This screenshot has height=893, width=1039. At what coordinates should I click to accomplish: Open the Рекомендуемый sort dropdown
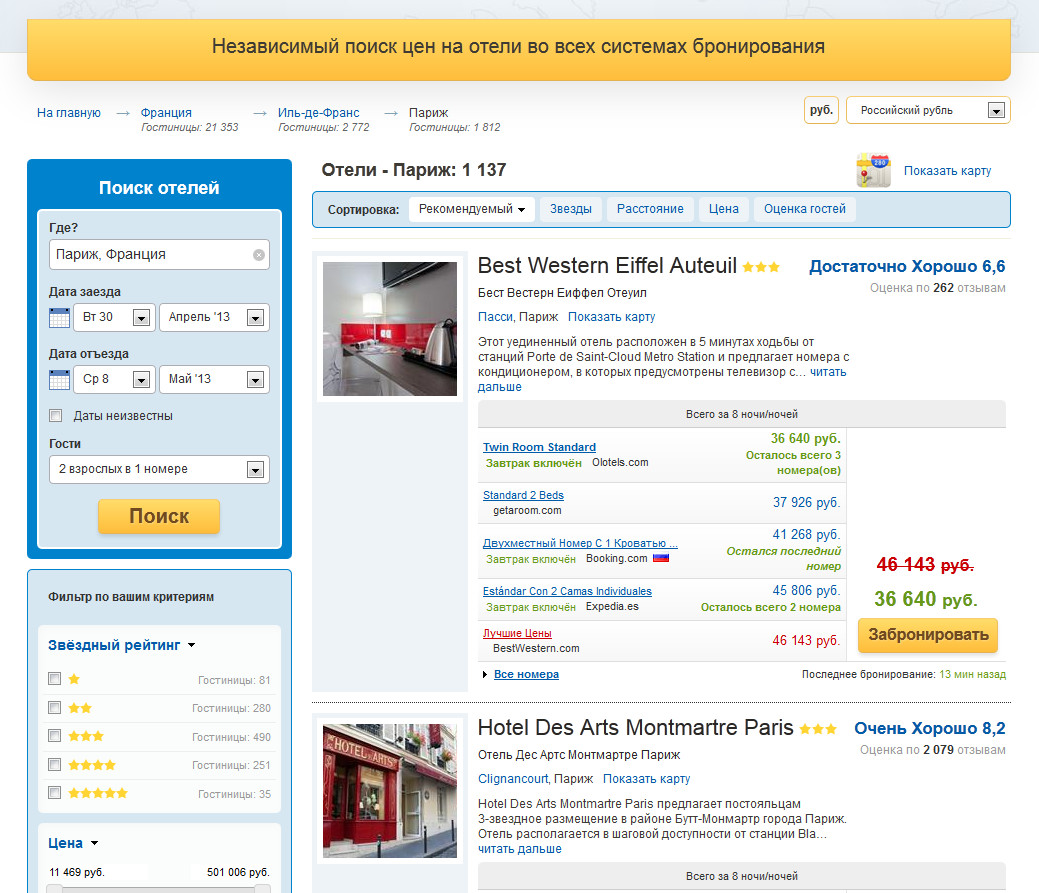(x=472, y=209)
